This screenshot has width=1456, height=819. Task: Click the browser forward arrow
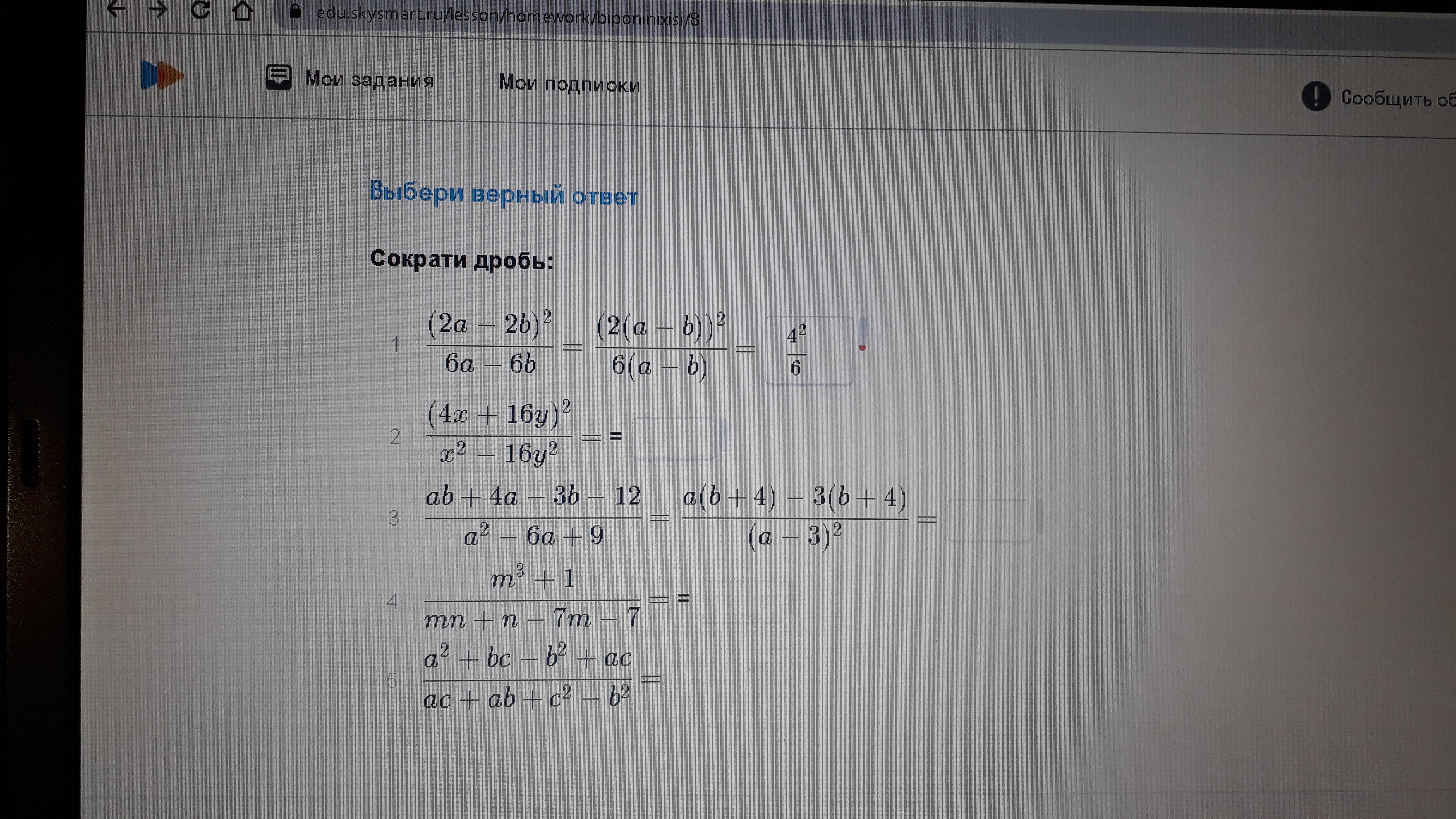point(158,9)
